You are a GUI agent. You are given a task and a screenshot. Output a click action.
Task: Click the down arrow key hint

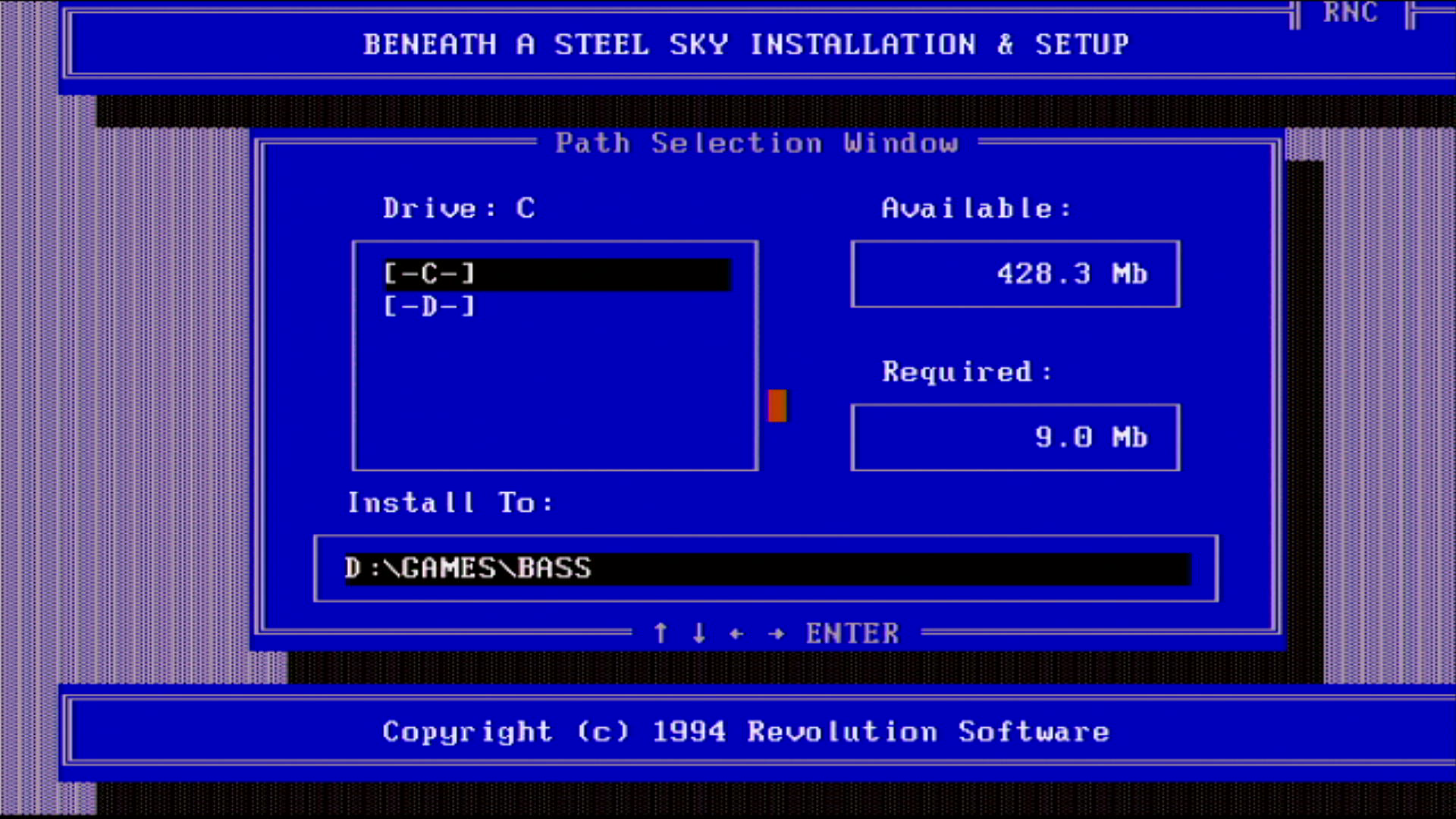pos(699,632)
